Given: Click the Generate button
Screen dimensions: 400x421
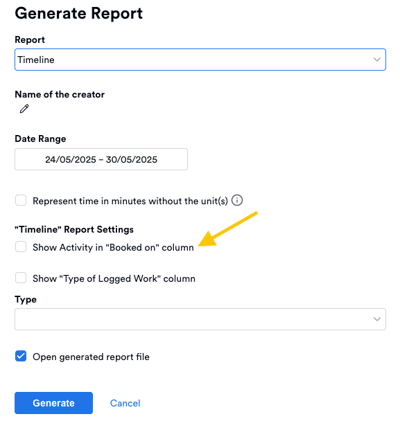Looking at the screenshot, I should click(x=54, y=403).
